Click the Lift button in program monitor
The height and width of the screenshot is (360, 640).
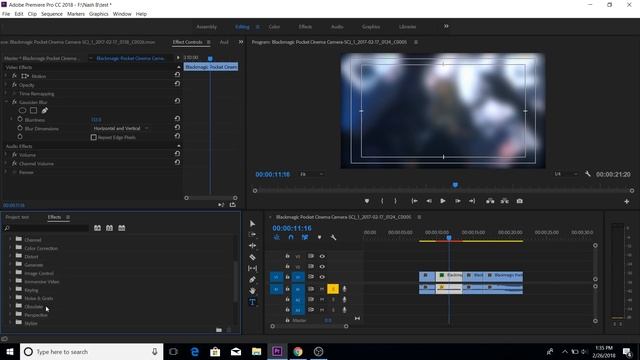[490, 201]
